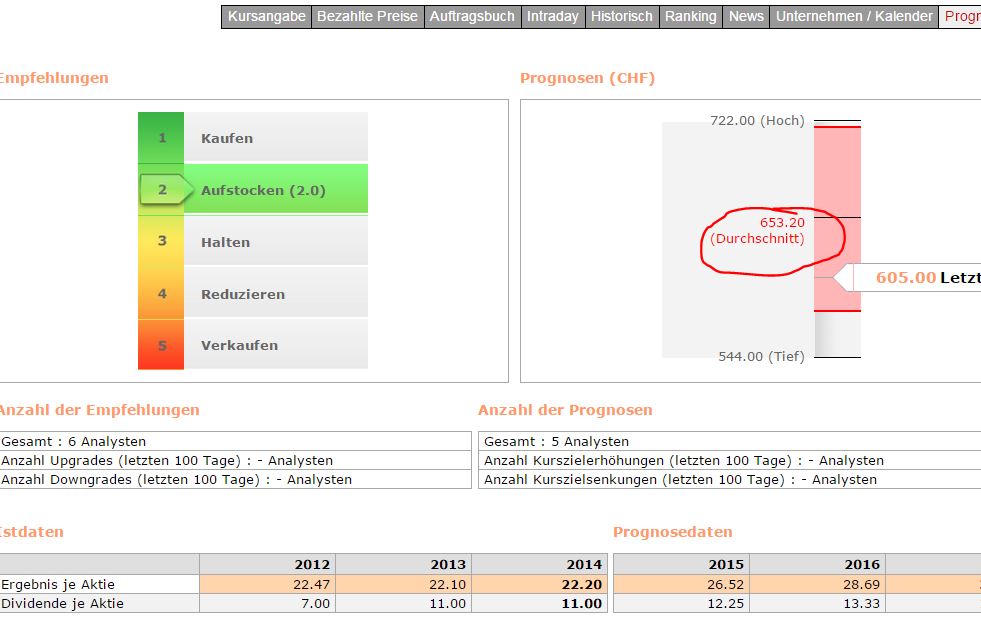Click the 605.00 last price marker

[905, 277]
